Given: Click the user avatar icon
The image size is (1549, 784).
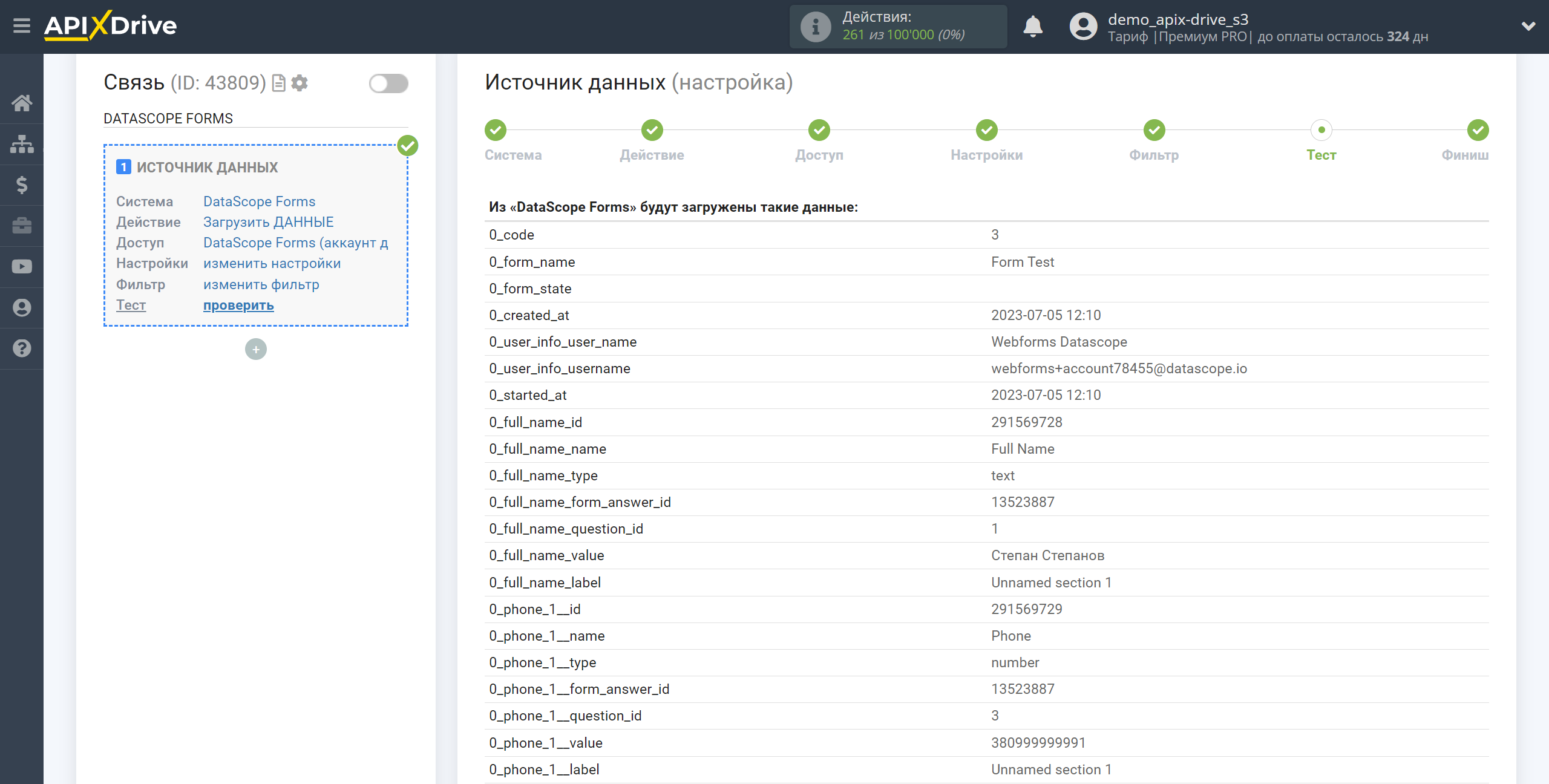Looking at the screenshot, I should coord(1083,27).
